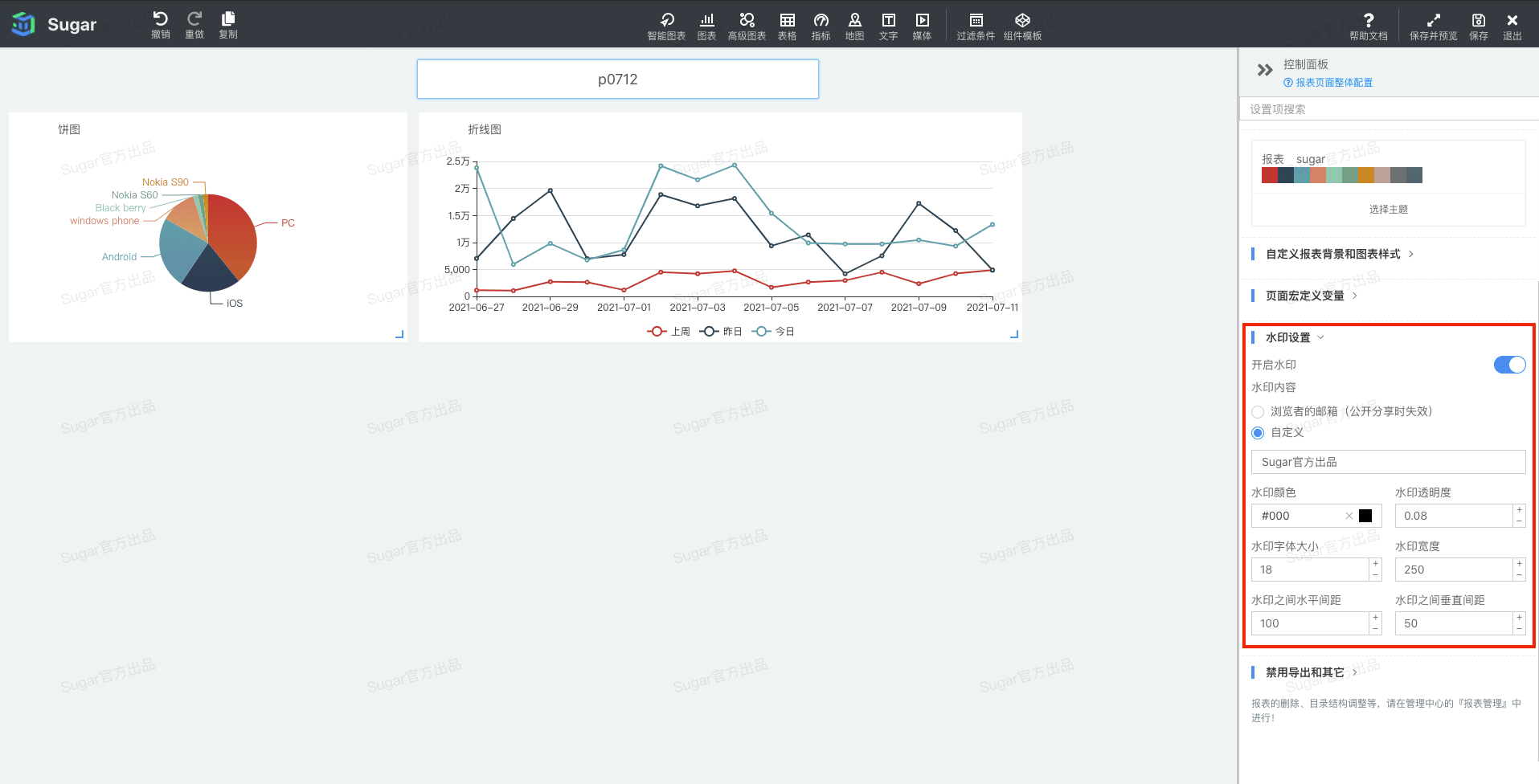Click the report title field p0712
The height and width of the screenshot is (784, 1539).
[617, 80]
